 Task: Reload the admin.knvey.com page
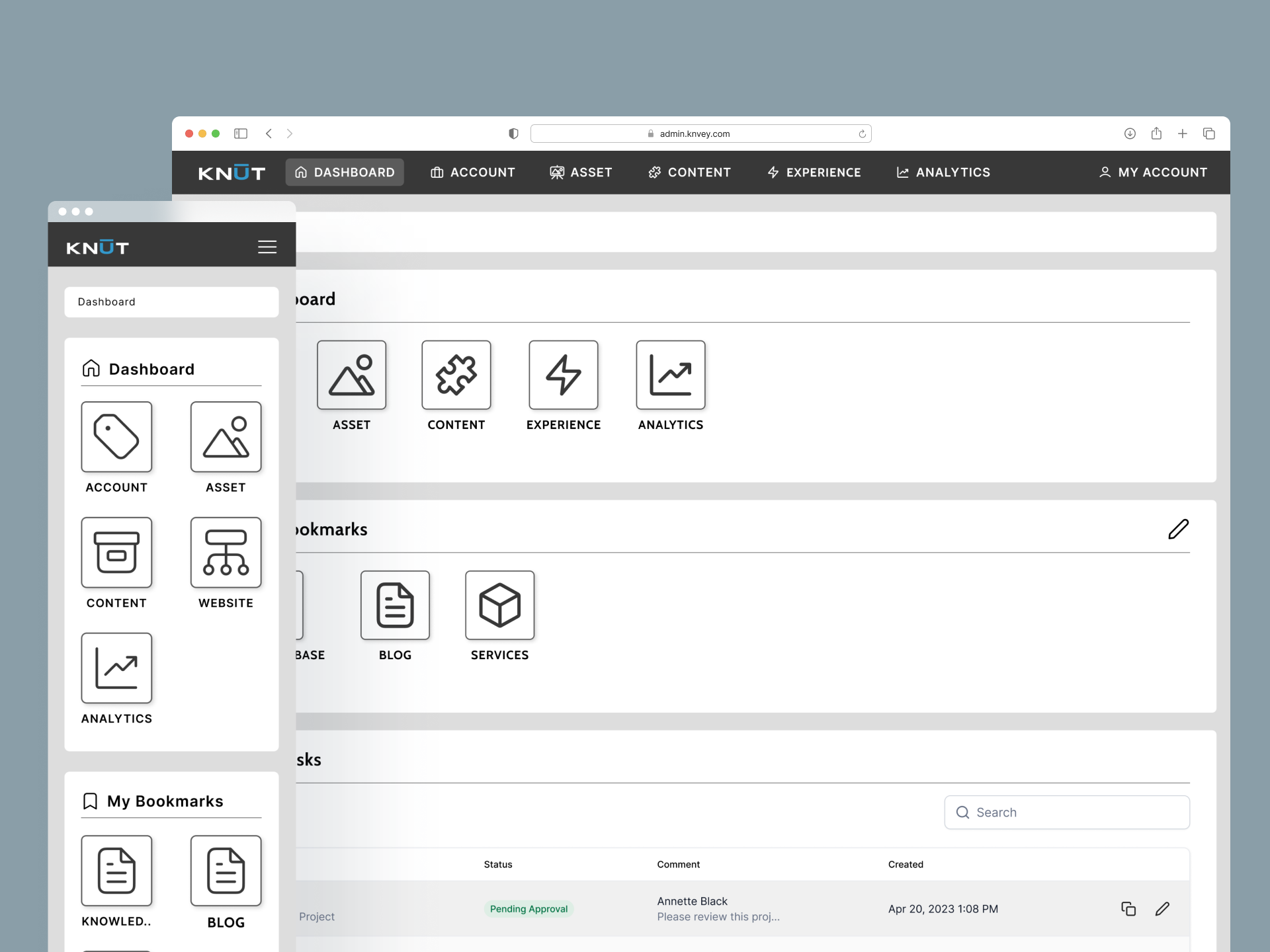pyautogui.click(x=862, y=133)
